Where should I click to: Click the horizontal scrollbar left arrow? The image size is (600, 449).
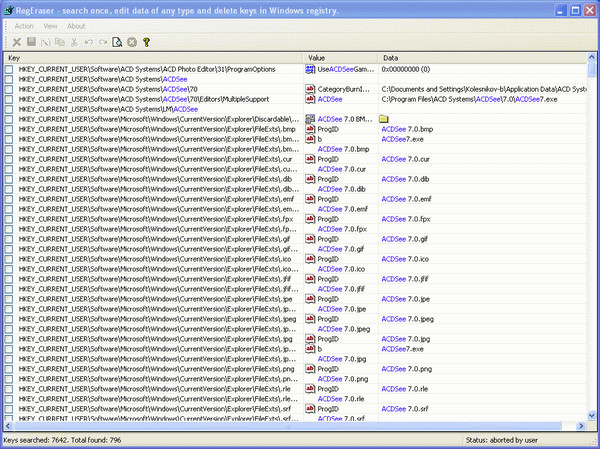pos(8,426)
